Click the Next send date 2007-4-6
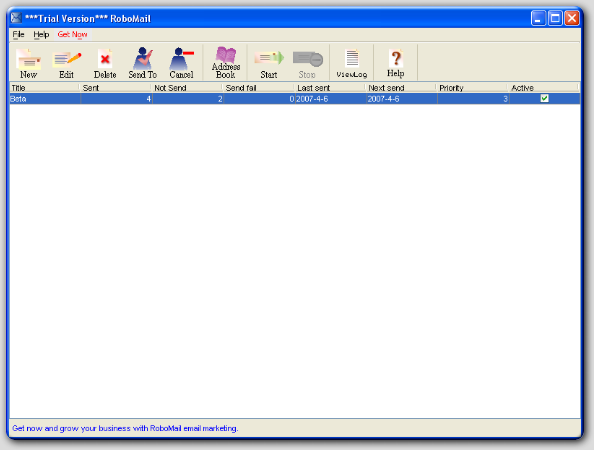This screenshot has height=450, width=594. [x=383, y=99]
